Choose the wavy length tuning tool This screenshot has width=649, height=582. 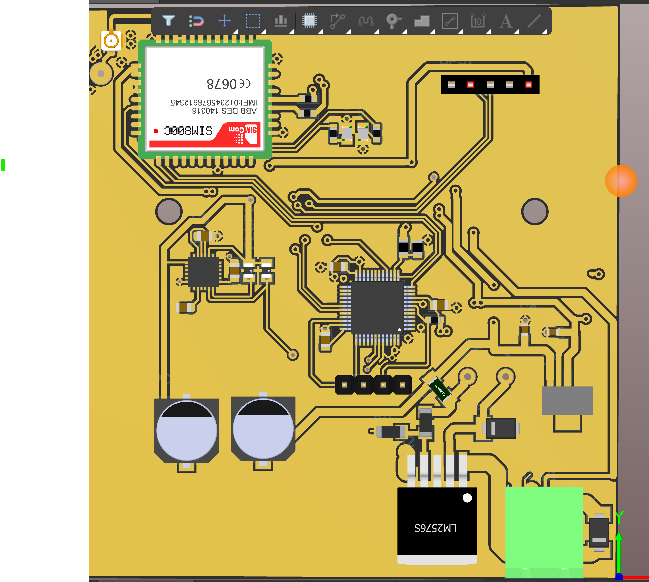366,20
